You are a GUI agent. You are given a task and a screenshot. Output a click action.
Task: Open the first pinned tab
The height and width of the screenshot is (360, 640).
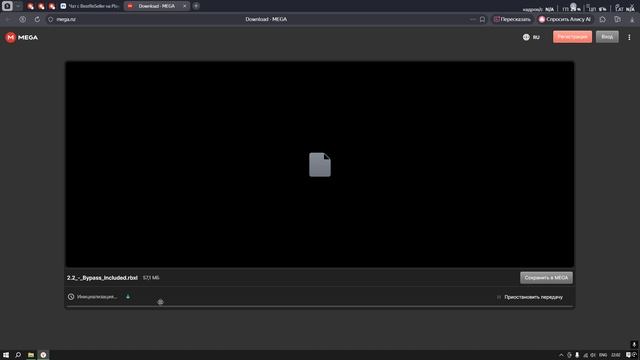point(31,6)
